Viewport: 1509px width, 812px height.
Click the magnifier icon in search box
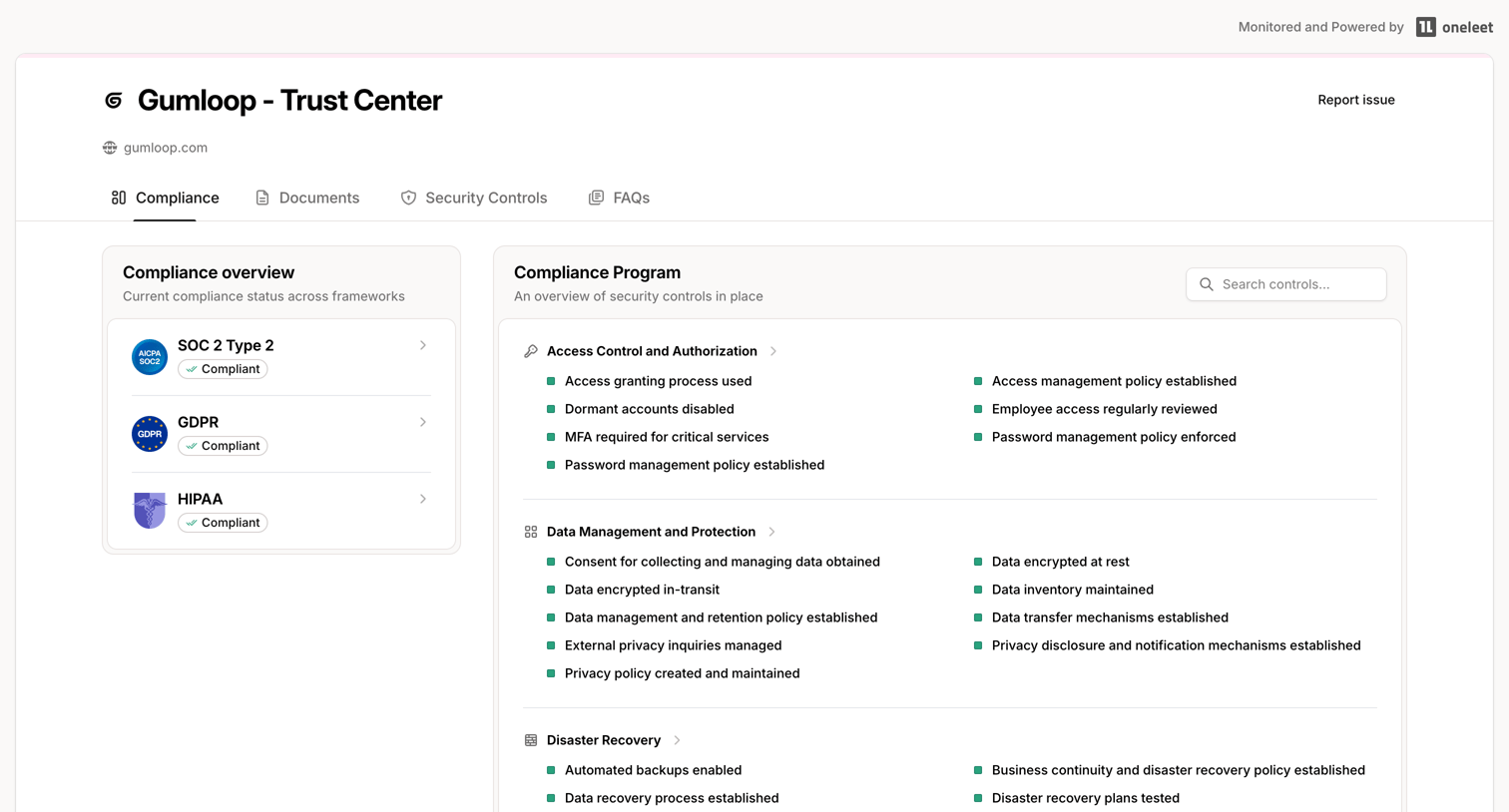click(1207, 284)
